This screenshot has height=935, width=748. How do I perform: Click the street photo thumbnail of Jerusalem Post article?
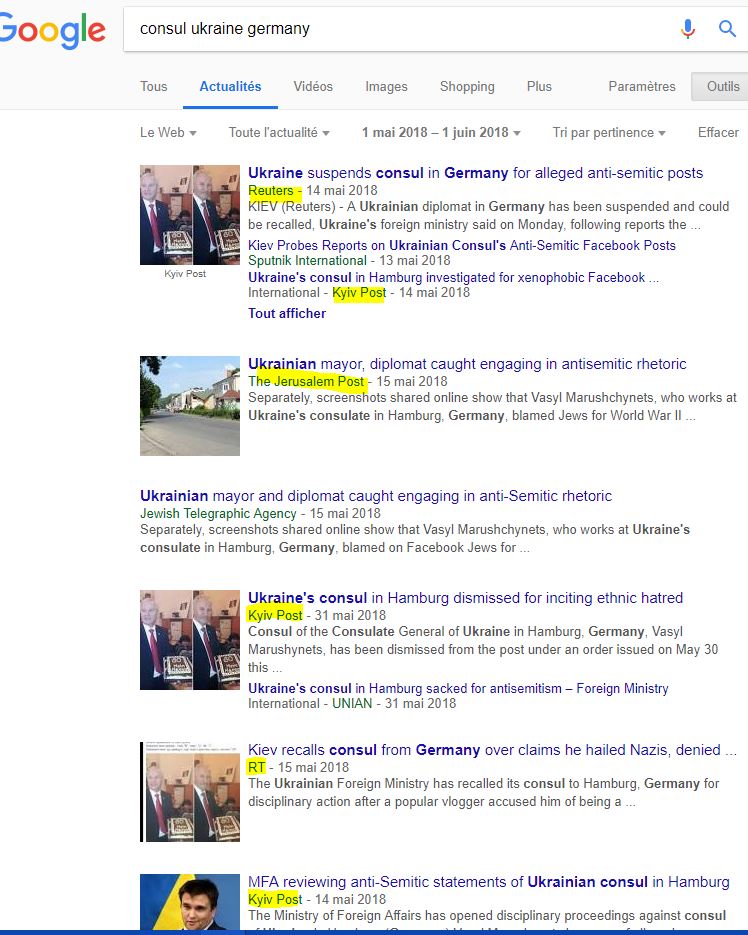(x=190, y=405)
